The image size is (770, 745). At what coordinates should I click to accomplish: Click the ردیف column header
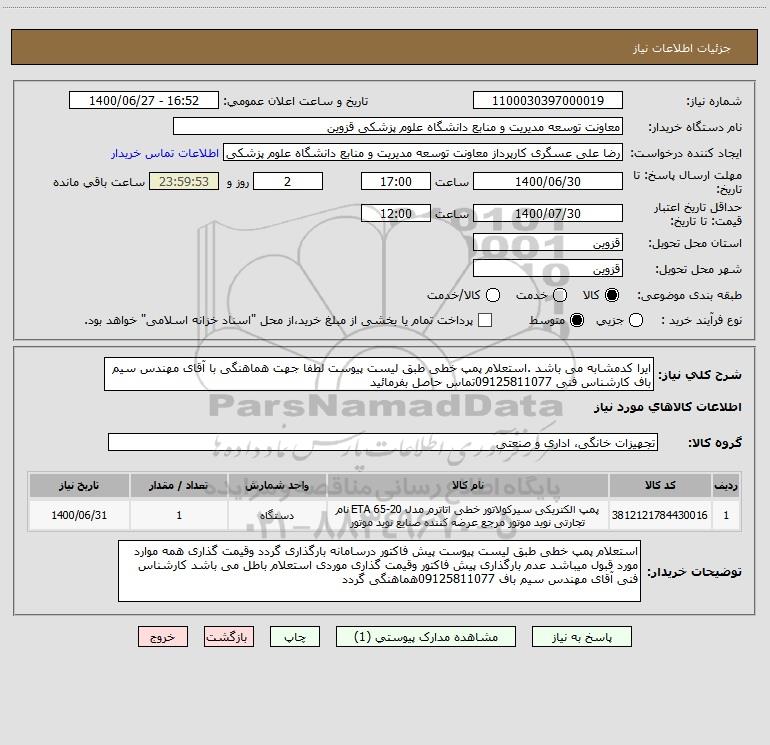[x=726, y=485]
